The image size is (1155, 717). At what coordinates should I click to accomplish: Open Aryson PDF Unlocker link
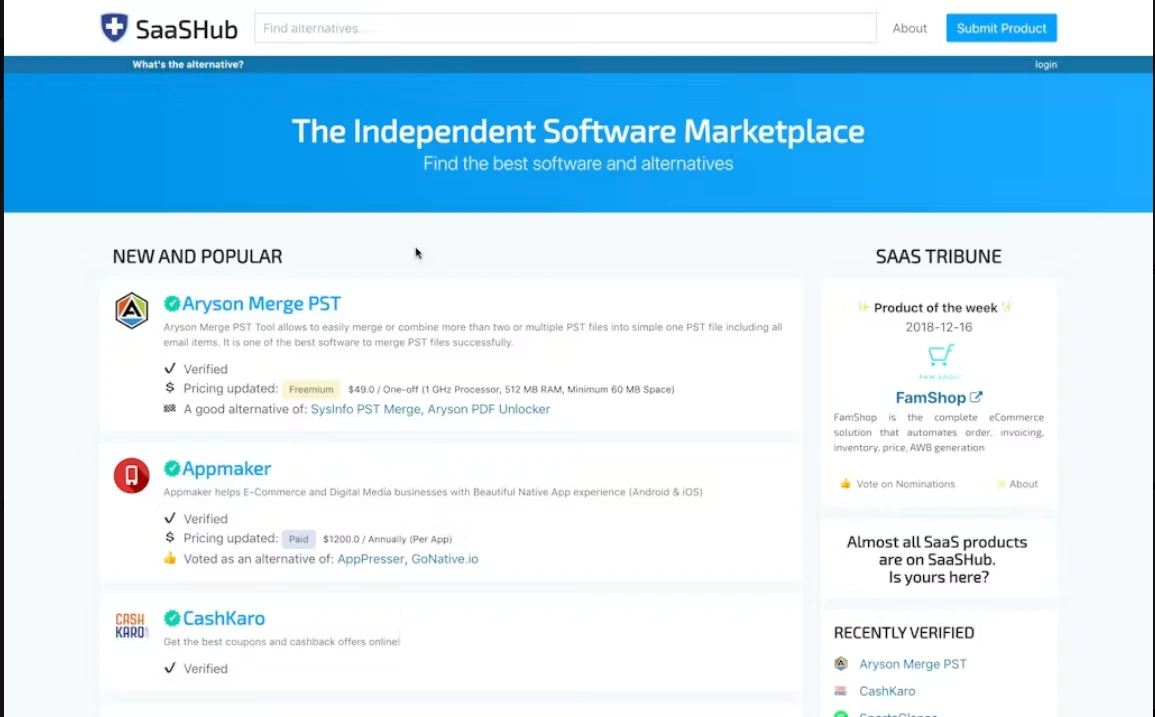(x=489, y=409)
